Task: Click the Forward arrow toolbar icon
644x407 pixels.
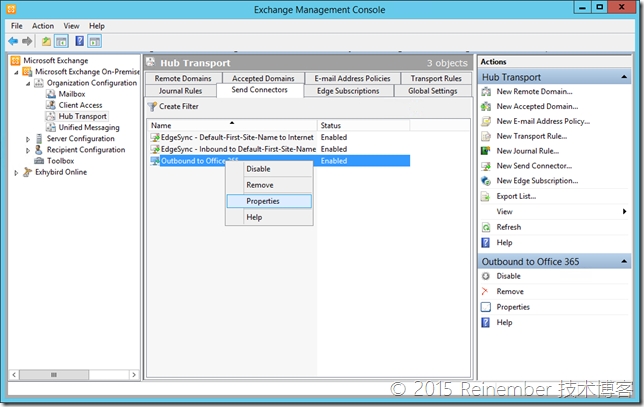Action: click(x=27, y=41)
